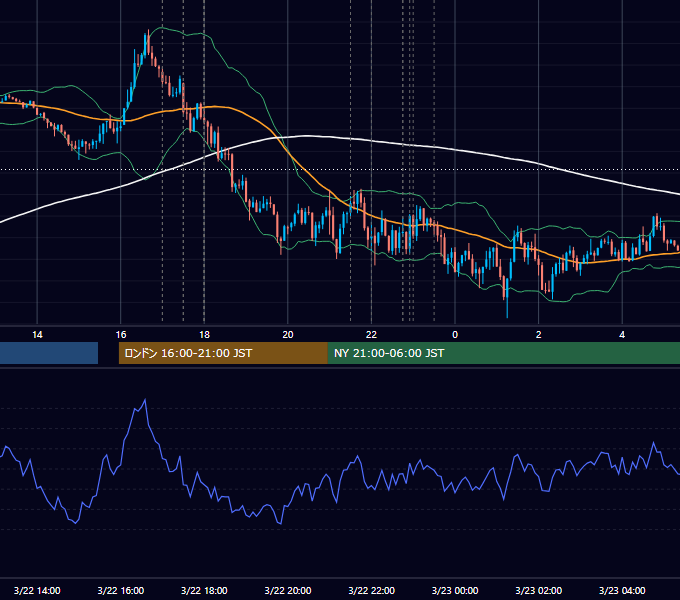Click the 3/22 22:00 time label
This screenshot has height=600, width=680.
(372, 590)
